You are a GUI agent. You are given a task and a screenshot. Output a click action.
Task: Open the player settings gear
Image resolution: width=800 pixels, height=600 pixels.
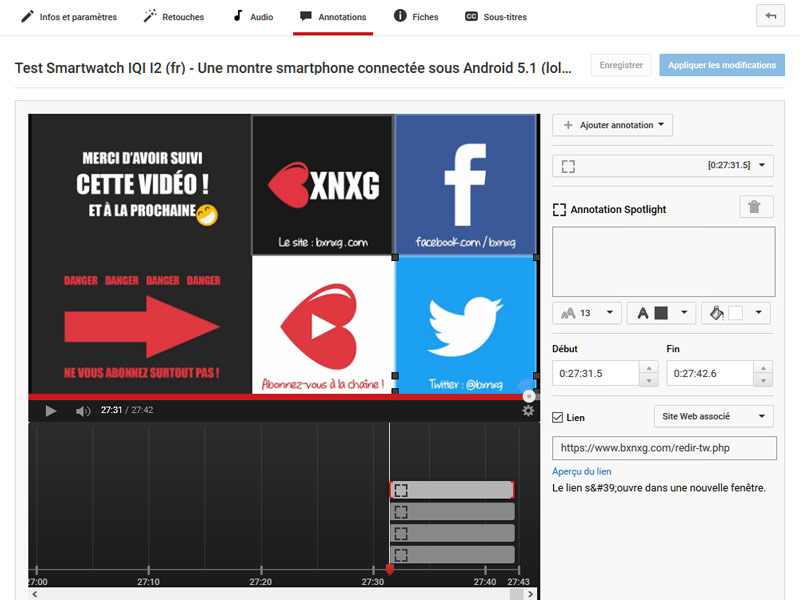[x=528, y=411]
